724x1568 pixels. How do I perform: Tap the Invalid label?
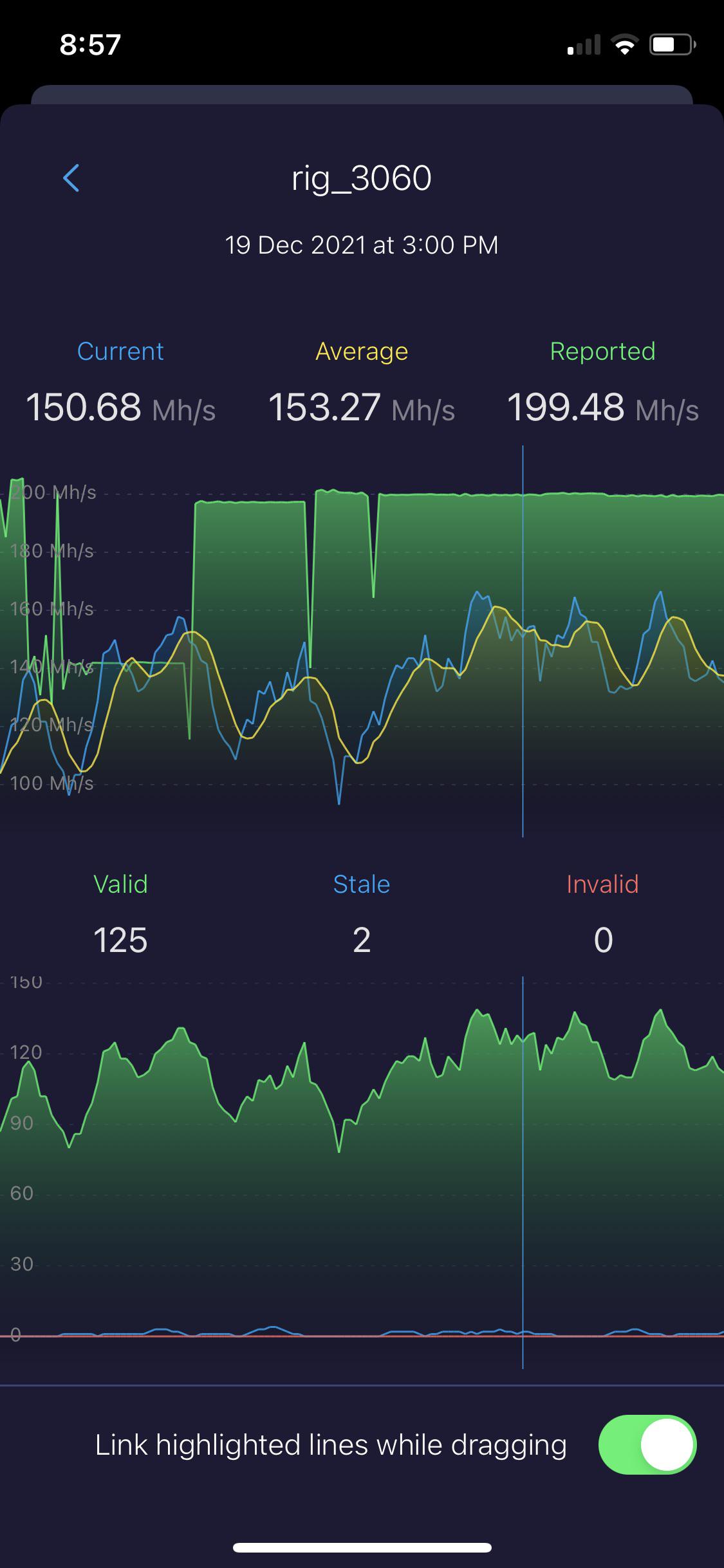point(603,884)
